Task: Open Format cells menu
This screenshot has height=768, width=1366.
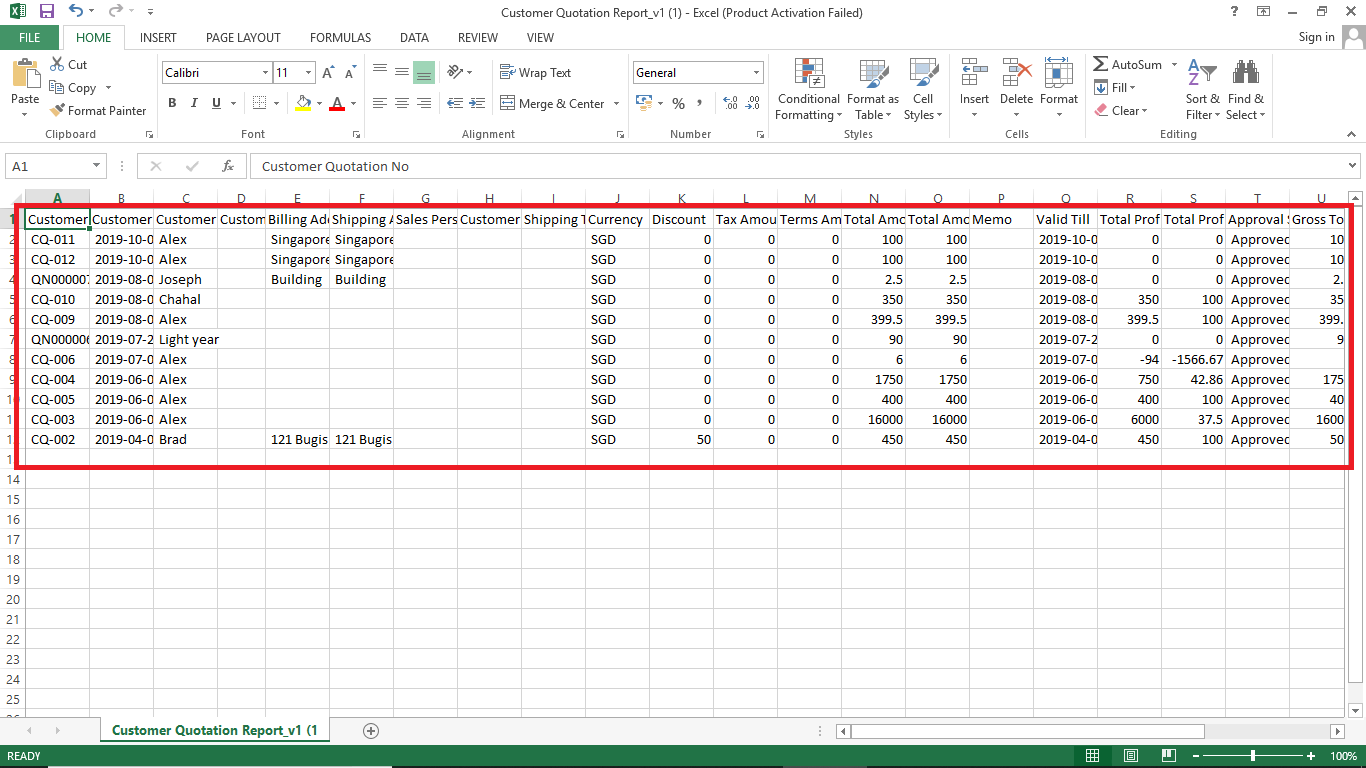Action: [1059, 89]
